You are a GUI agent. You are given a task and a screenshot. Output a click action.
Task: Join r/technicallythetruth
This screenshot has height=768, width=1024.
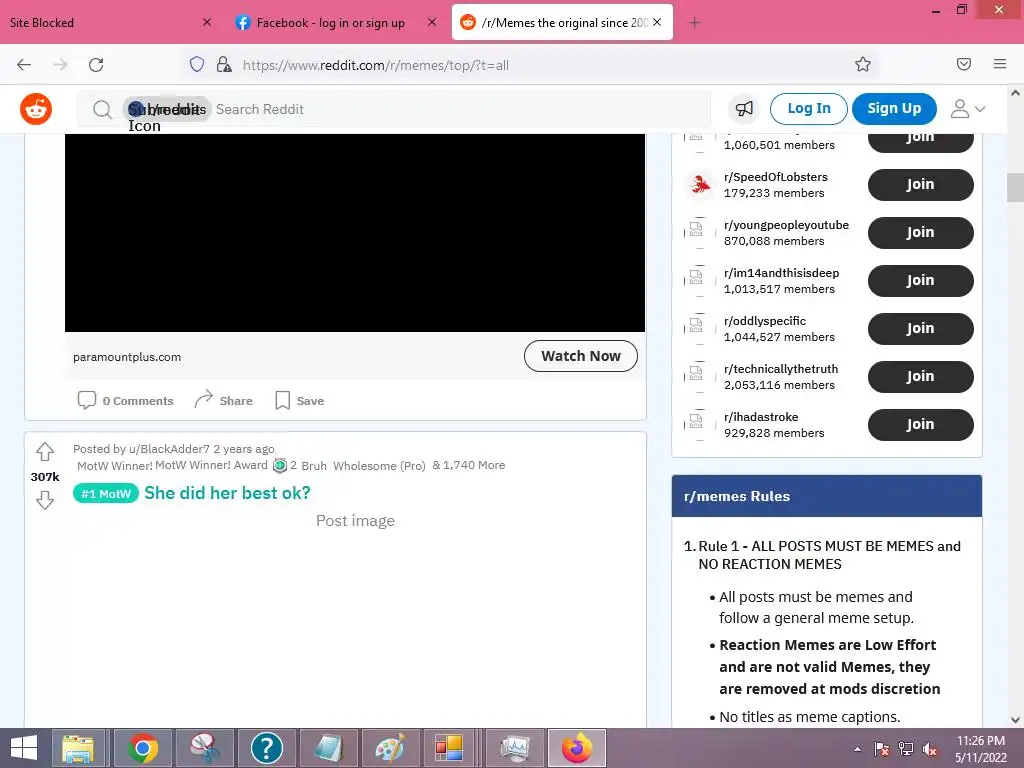click(920, 377)
